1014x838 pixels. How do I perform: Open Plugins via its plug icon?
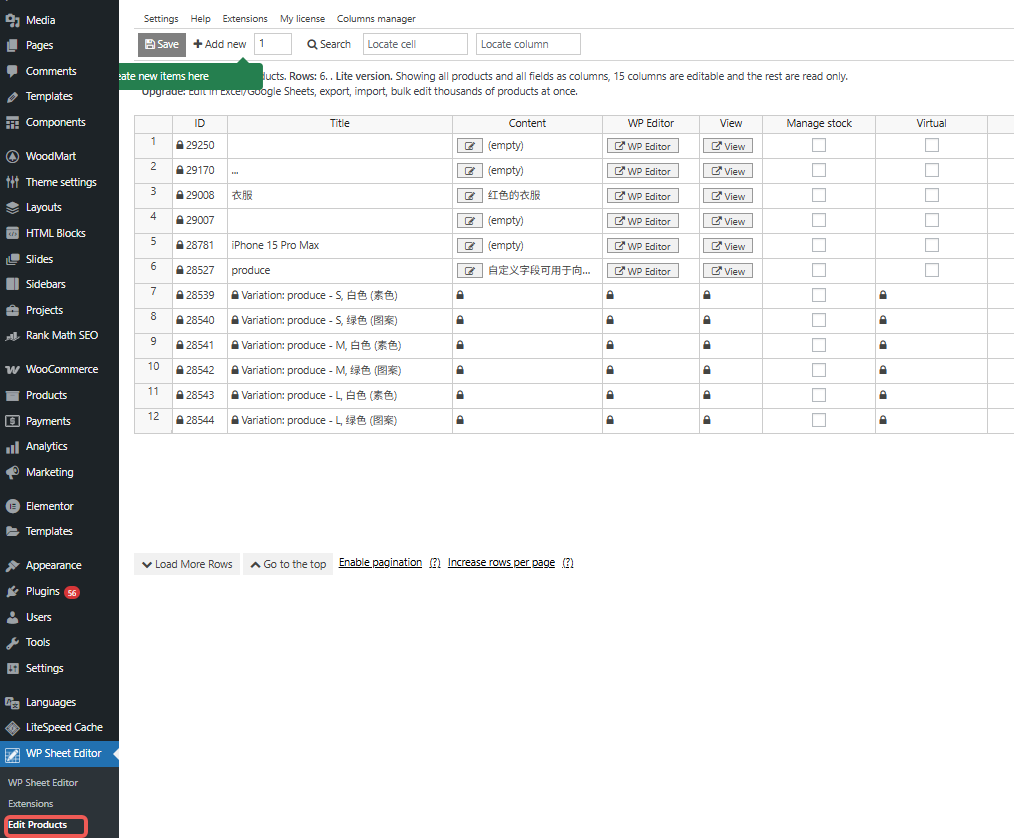[13, 591]
